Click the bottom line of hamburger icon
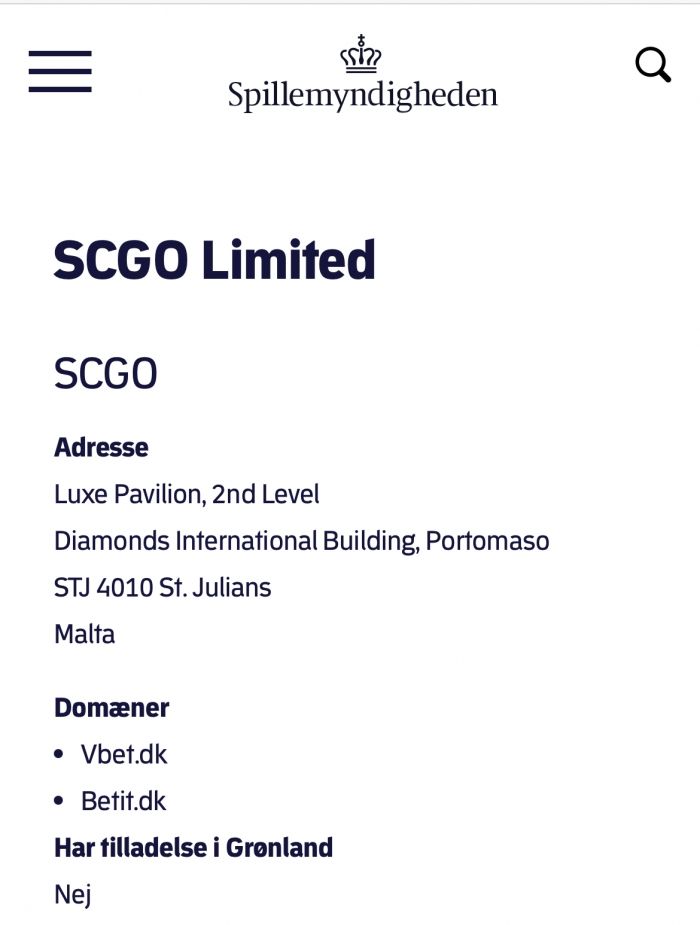 tap(60, 89)
